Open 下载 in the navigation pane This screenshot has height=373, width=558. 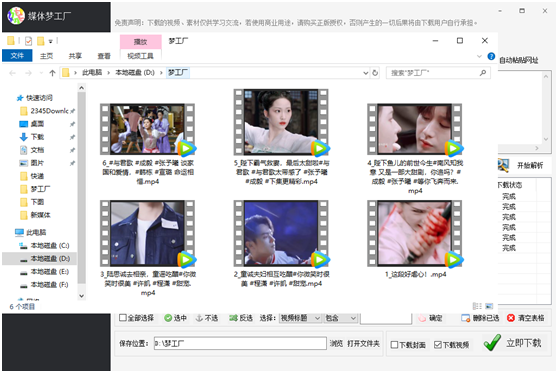tap(32, 137)
